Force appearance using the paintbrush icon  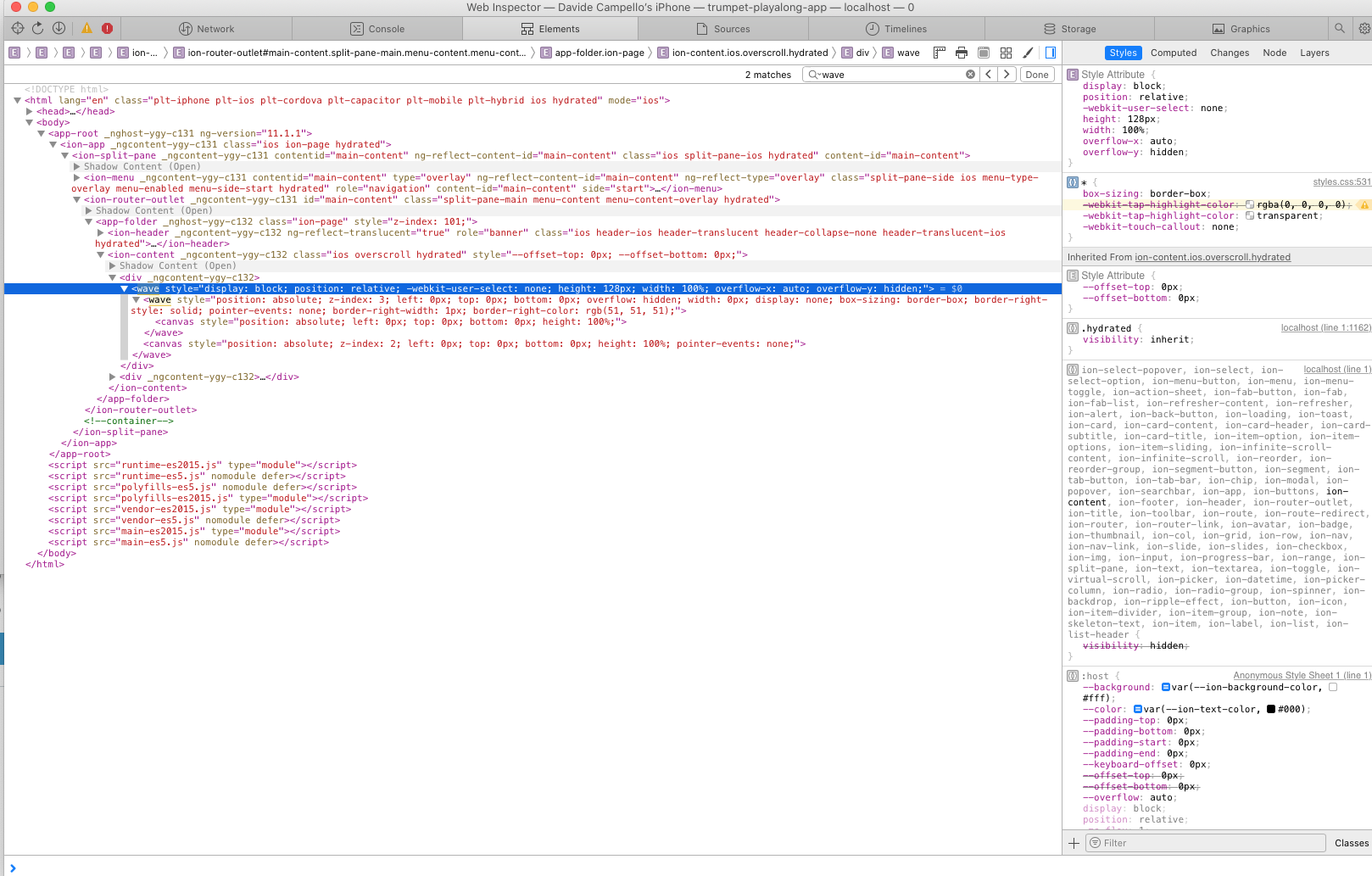(x=1028, y=52)
